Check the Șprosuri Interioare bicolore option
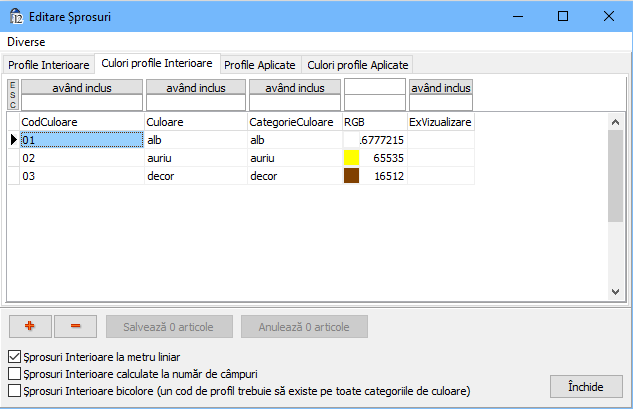The width and height of the screenshot is (633, 409). point(14,391)
